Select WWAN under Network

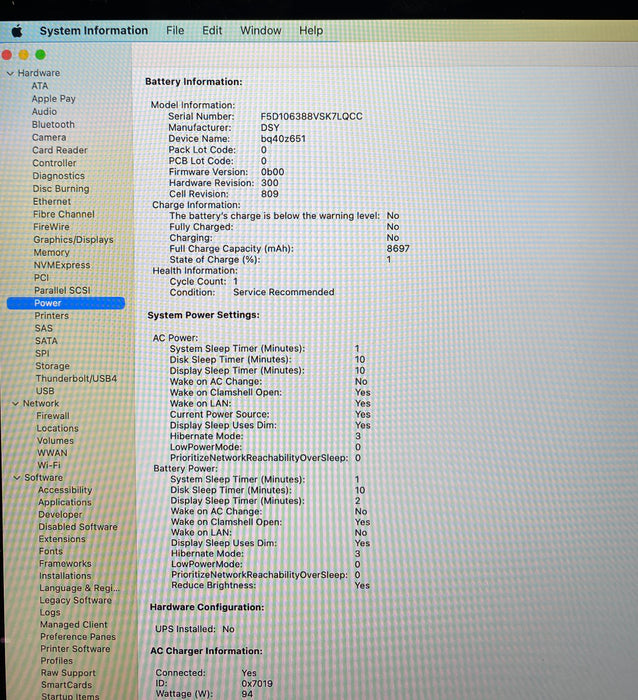[52, 453]
